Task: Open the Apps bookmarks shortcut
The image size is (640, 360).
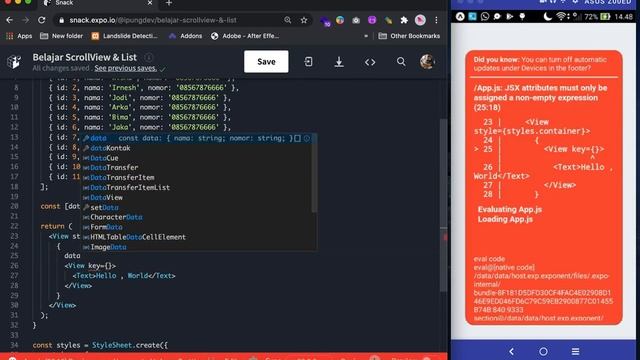Action: (19, 36)
